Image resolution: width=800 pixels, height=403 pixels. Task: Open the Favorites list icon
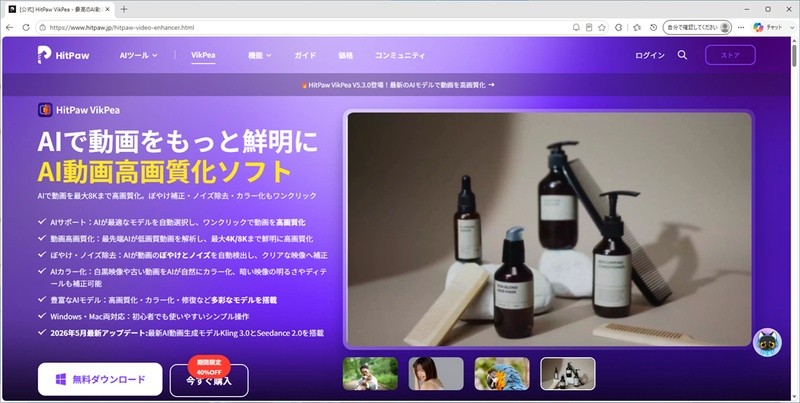[x=637, y=28]
